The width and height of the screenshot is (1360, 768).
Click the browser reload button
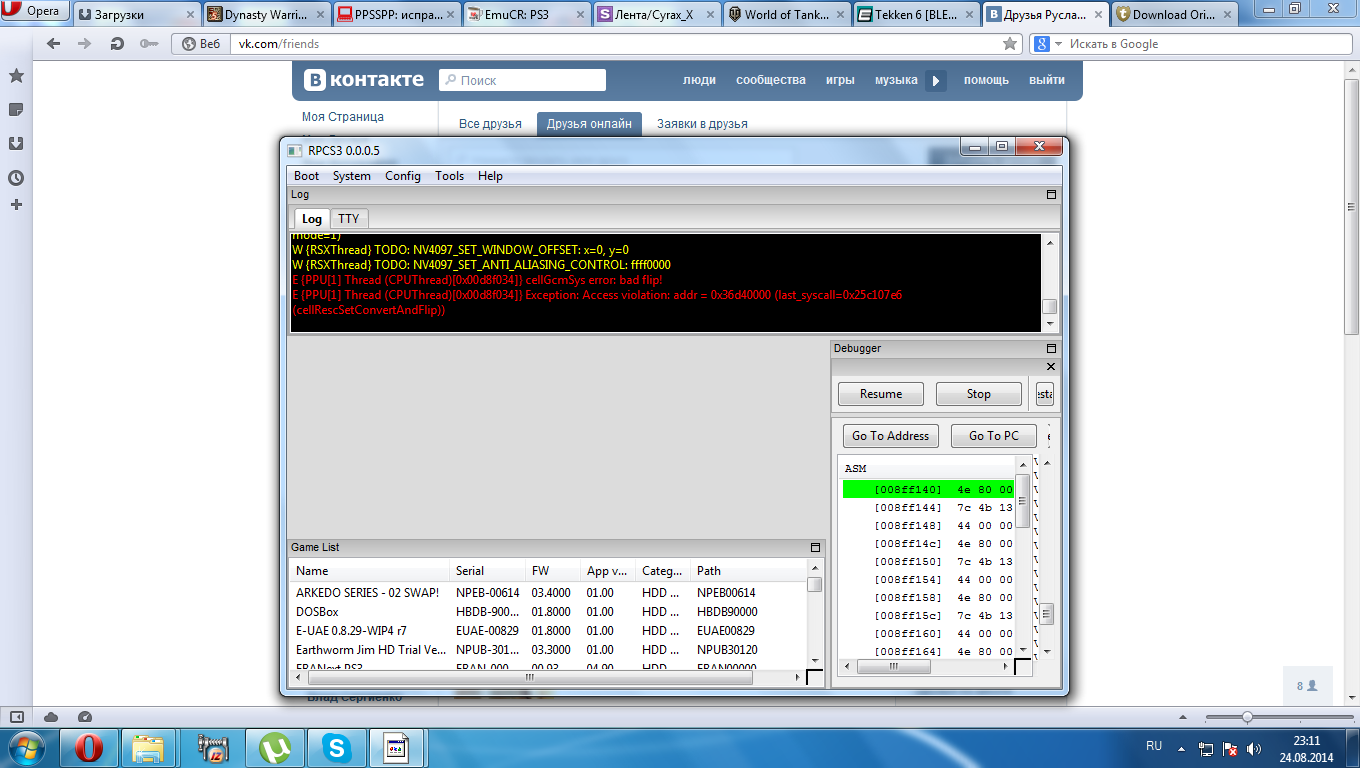pos(117,44)
